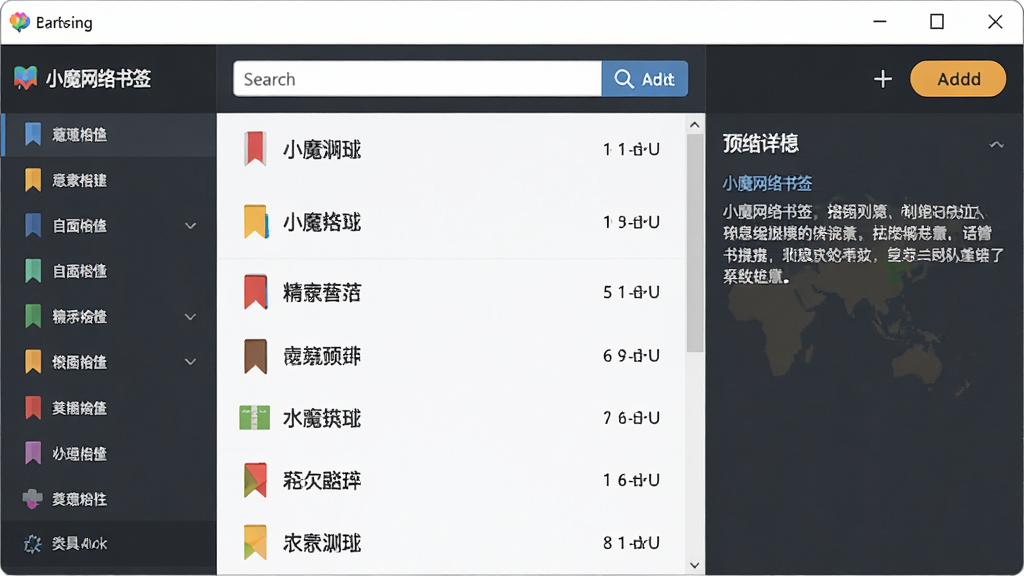Select the list entry title beside green archive icon
The image size is (1024, 576).
click(322, 418)
